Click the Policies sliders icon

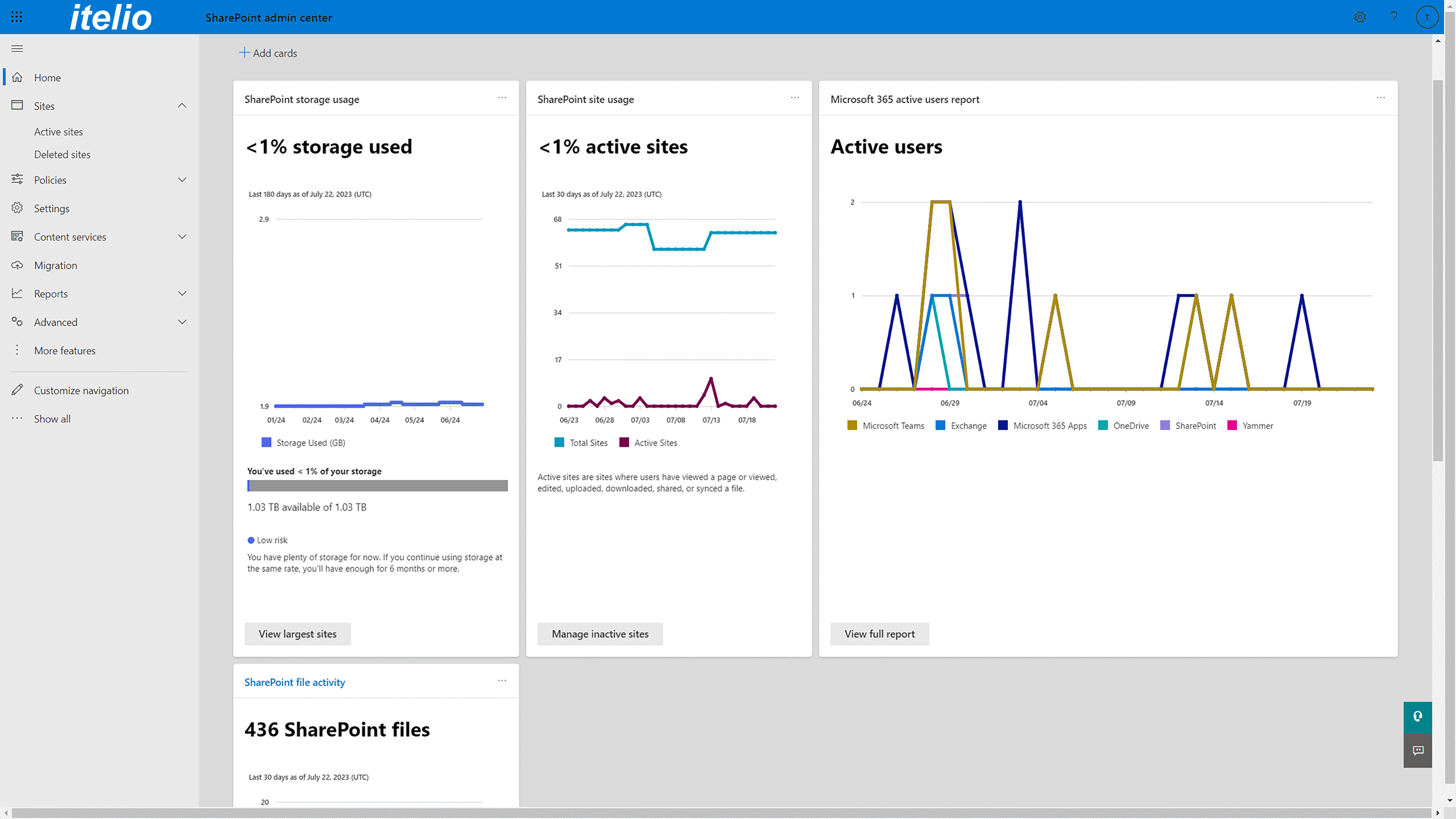click(17, 179)
